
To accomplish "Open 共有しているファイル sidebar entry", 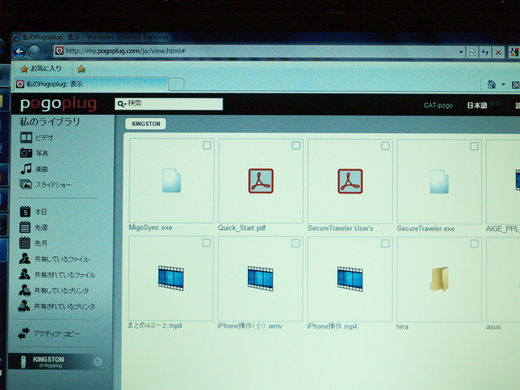I will point(54,259).
